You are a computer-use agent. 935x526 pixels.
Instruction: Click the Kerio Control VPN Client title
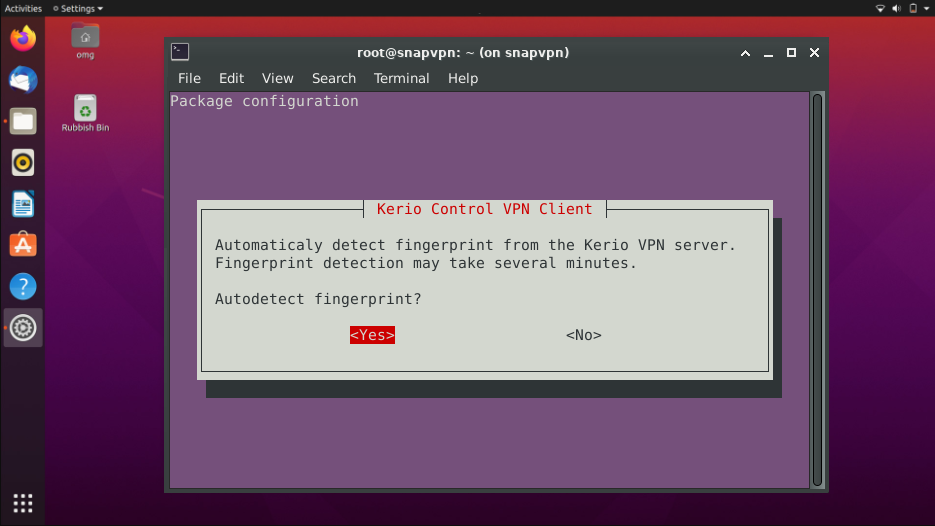click(x=484, y=209)
